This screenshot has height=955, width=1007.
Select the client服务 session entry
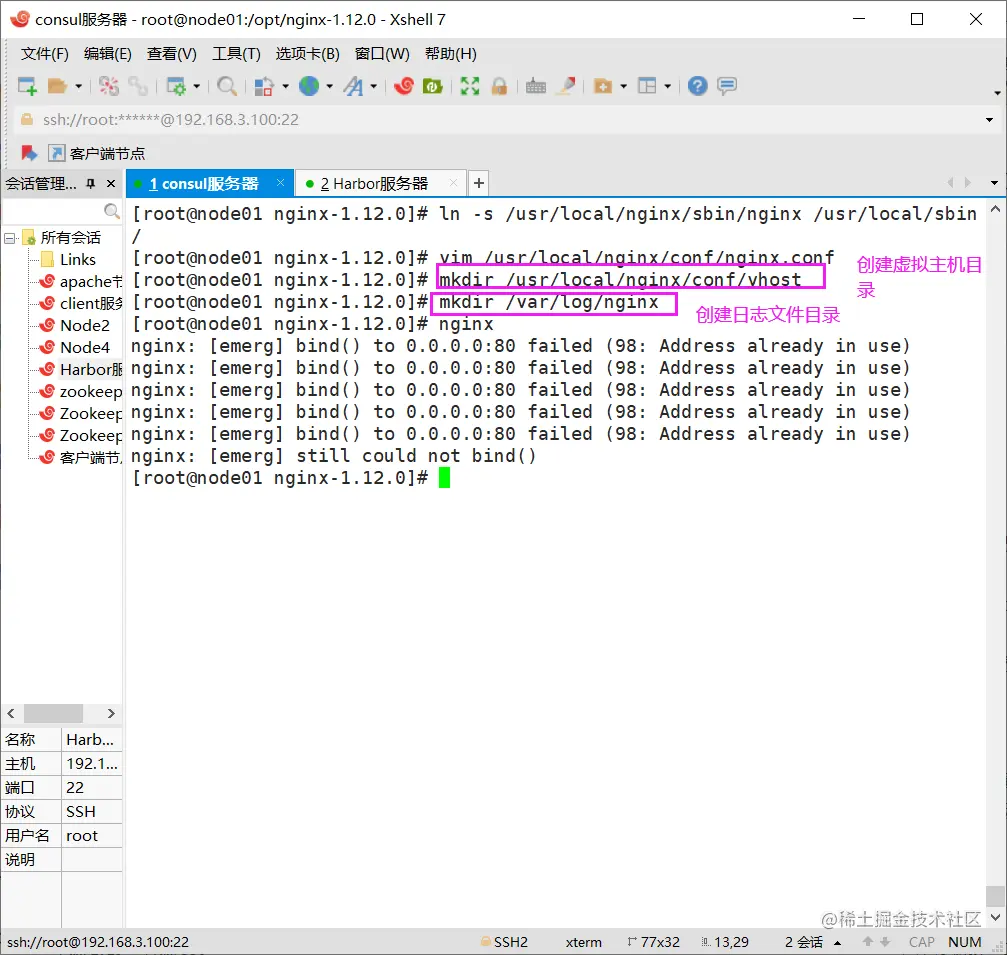click(x=80, y=304)
